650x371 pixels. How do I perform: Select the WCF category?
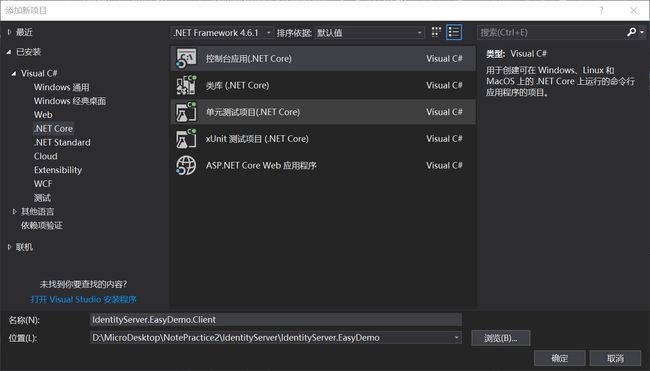click(43, 184)
